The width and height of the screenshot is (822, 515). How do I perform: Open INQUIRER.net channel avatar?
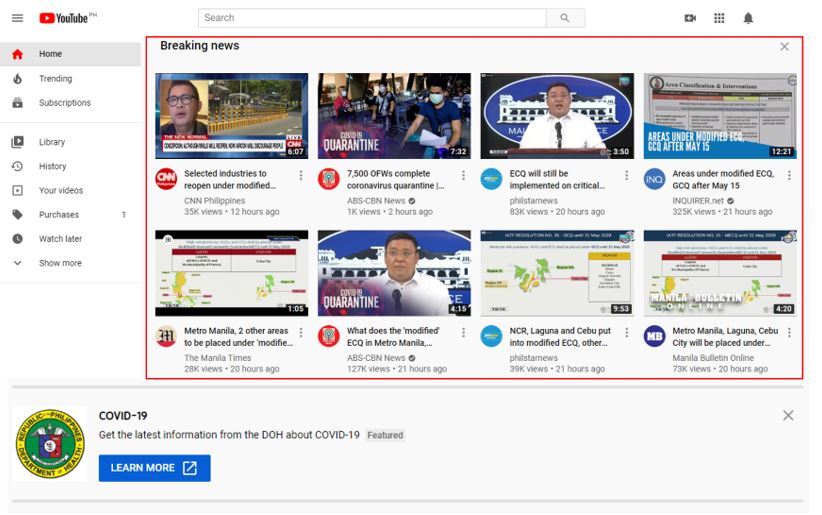click(x=654, y=179)
